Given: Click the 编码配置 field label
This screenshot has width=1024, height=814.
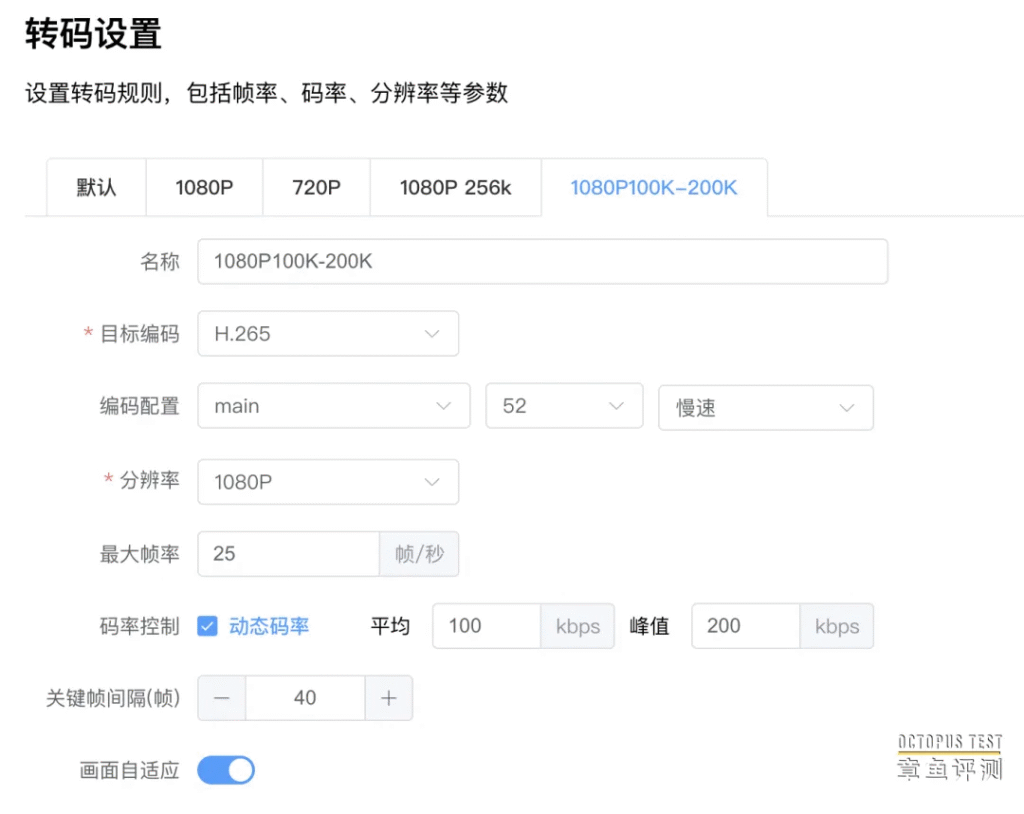Looking at the screenshot, I should [x=140, y=406].
